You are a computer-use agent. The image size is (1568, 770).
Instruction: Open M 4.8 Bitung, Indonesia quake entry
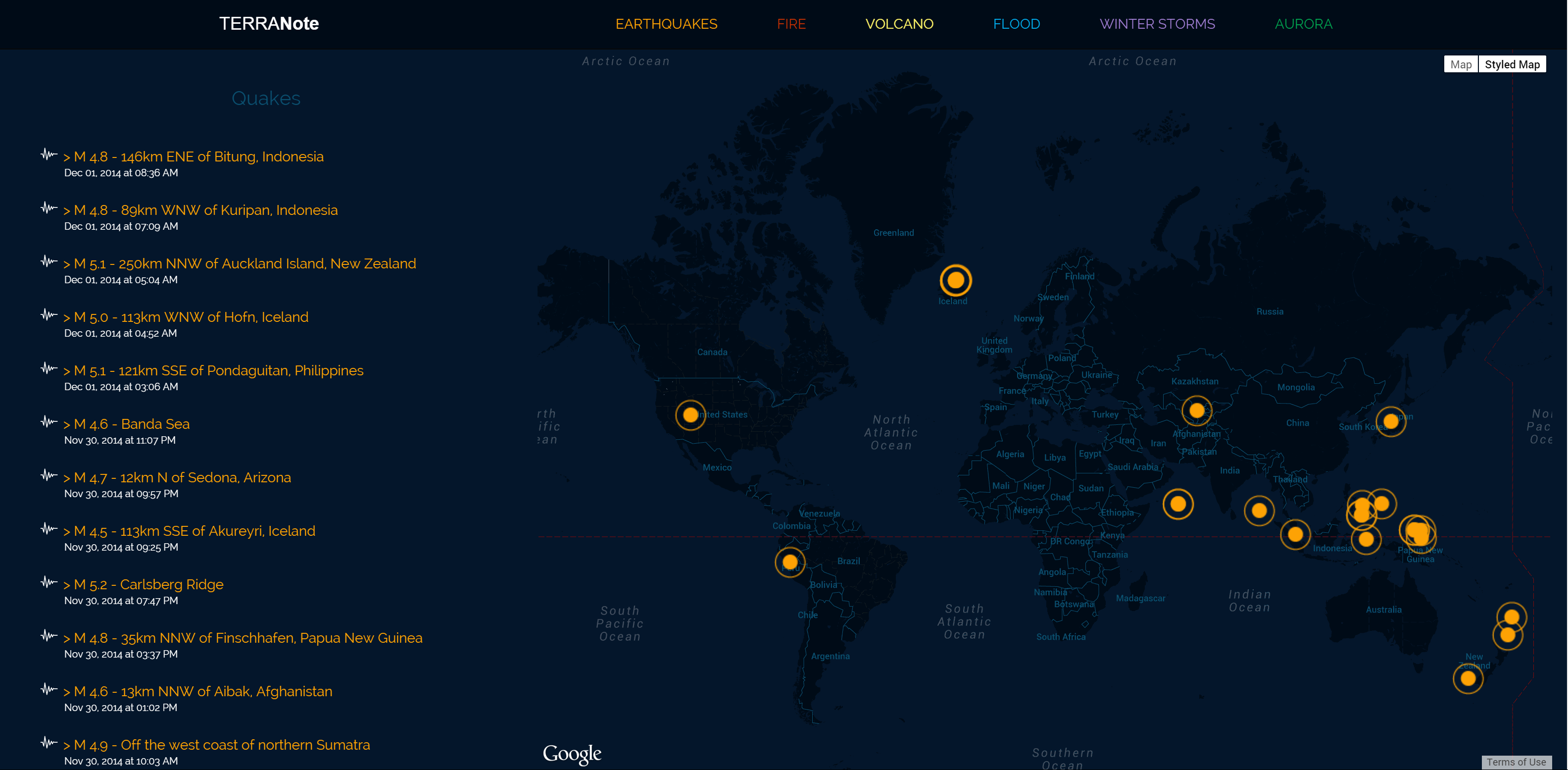click(198, 156)
